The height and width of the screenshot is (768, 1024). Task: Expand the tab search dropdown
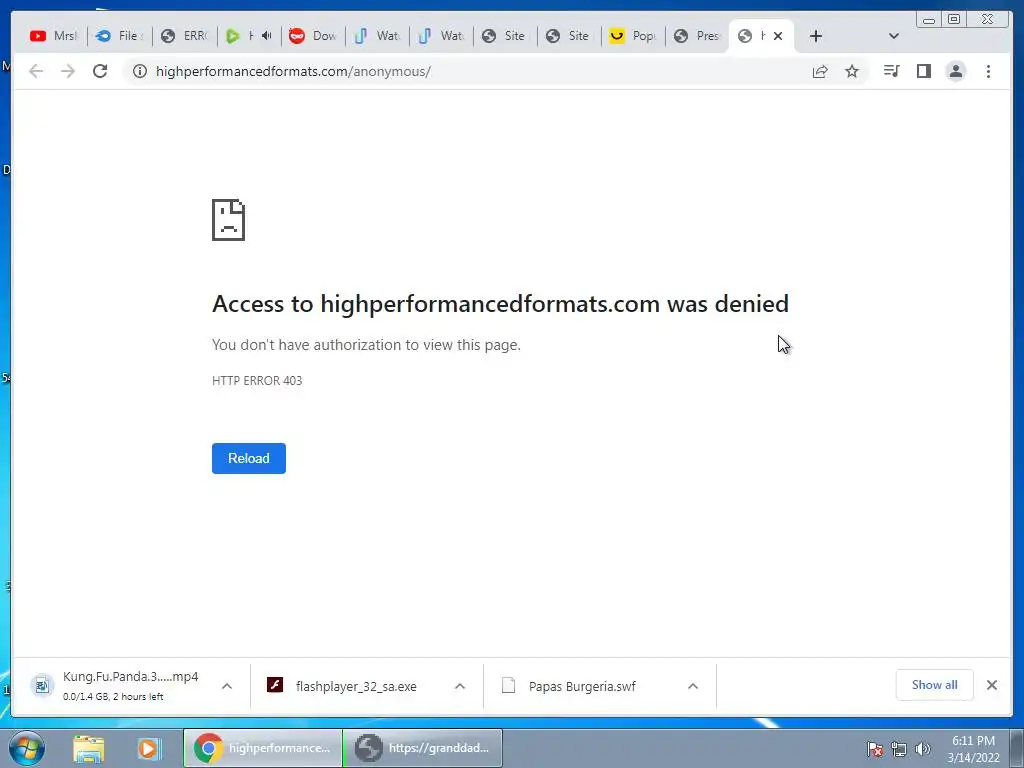click(x=894, y=36)
